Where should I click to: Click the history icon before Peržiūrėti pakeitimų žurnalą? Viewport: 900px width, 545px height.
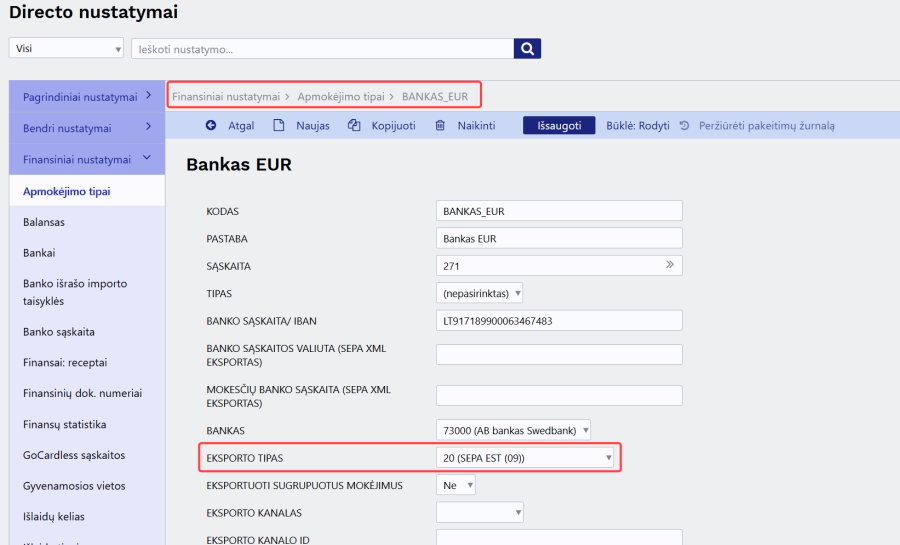[x=684, y=125]
